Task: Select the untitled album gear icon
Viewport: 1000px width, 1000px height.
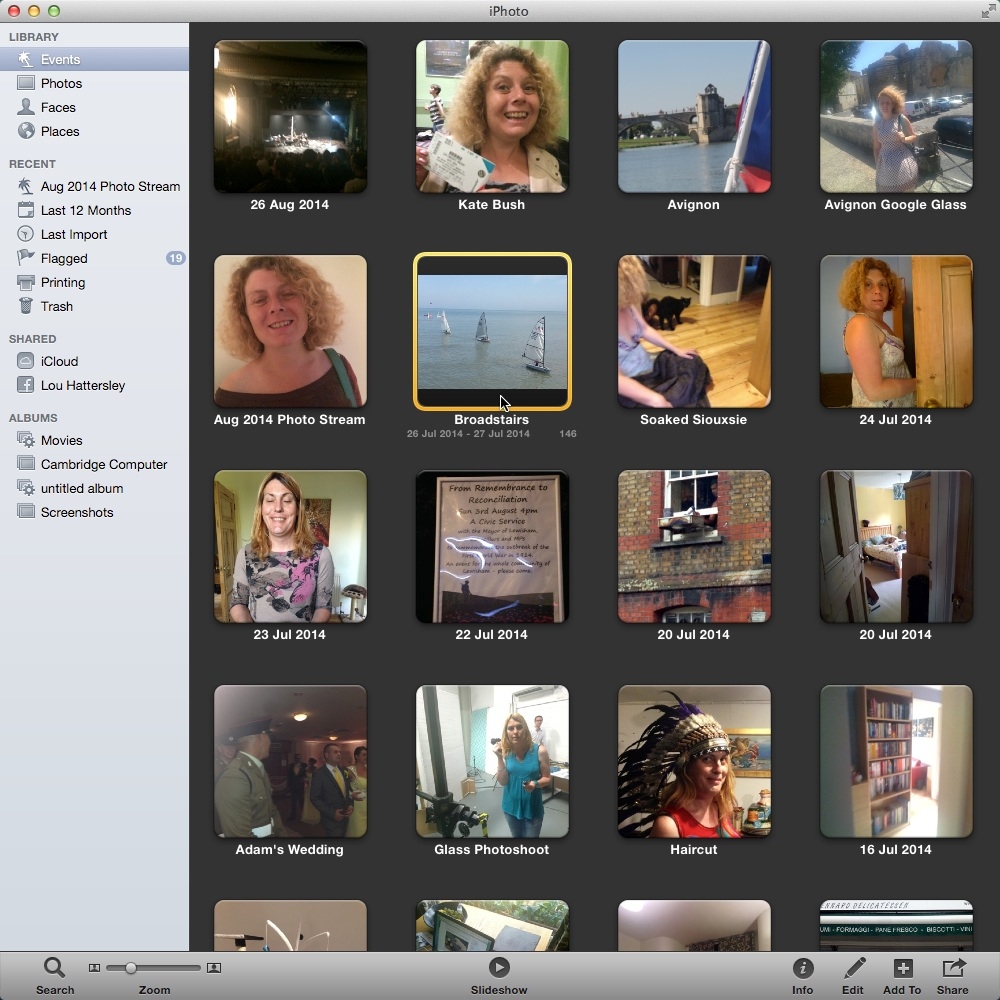Action: click(26, 488)
